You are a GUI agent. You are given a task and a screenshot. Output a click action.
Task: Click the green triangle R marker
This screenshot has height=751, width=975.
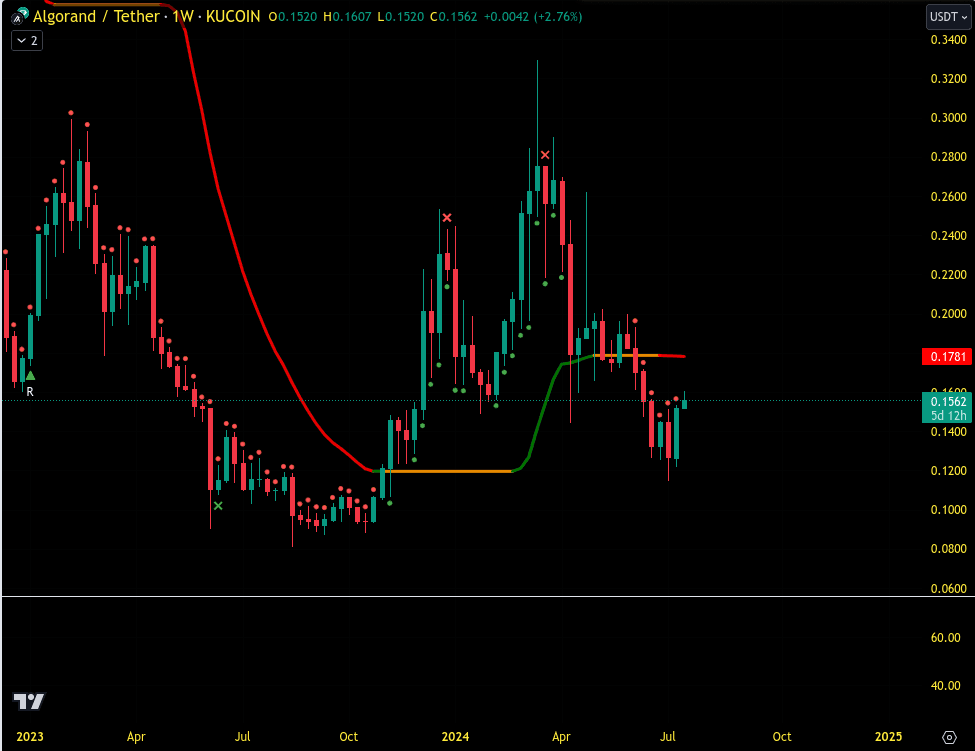pyautogui.click(x=30, y=376)
